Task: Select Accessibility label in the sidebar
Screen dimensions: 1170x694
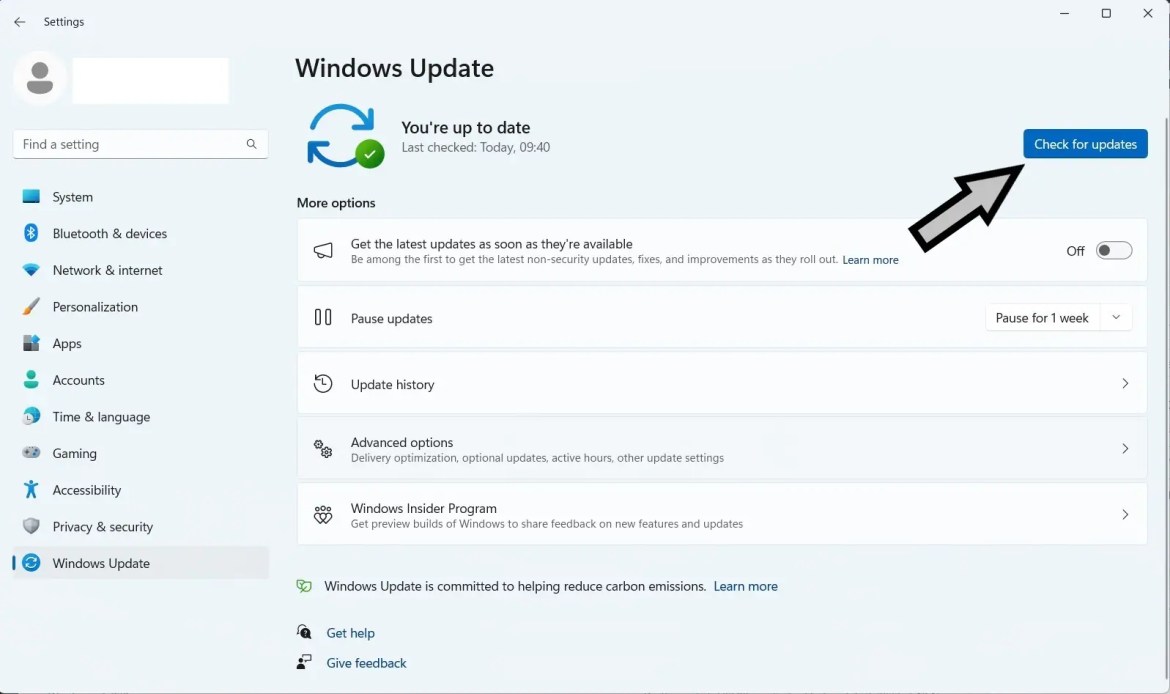Action: click(x=87, y=490)
